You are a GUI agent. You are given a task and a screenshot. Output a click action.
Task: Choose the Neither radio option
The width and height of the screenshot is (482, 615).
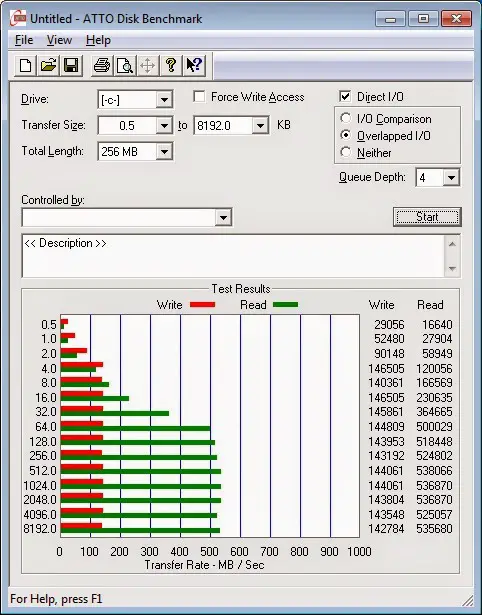(x=346, y=152)
